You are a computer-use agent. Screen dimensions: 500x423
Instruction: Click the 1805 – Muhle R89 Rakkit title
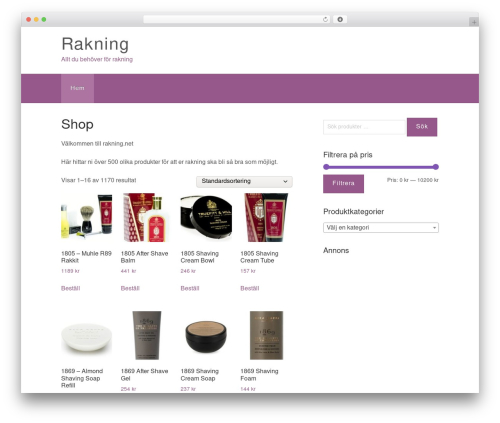click(x=86, y=257)
